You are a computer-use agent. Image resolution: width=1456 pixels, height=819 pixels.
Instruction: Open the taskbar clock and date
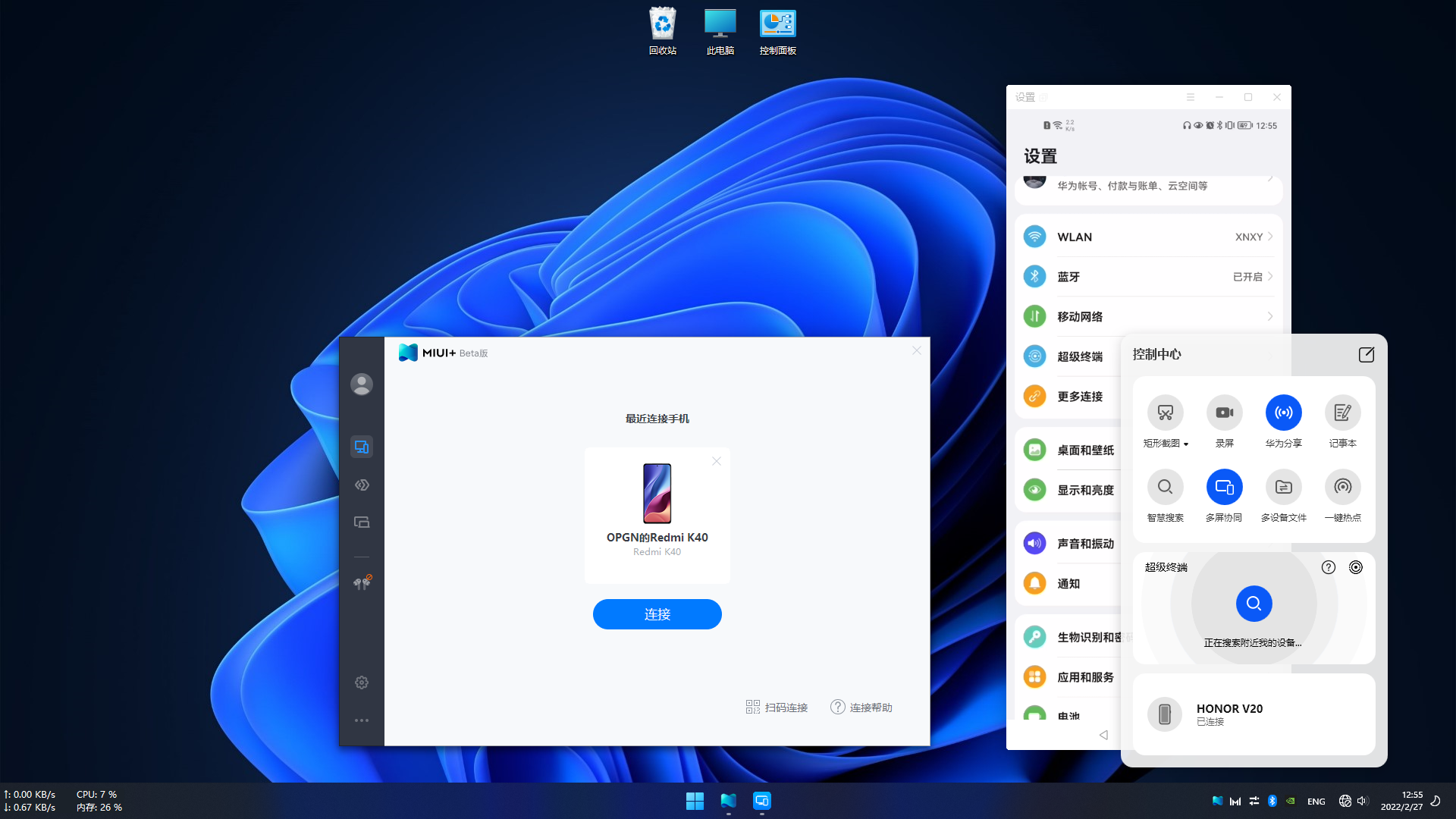1401,801
